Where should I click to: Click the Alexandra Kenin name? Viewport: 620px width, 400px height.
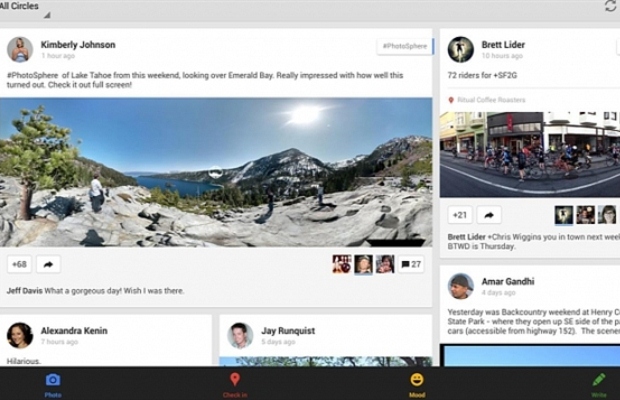tap(74, 330)
